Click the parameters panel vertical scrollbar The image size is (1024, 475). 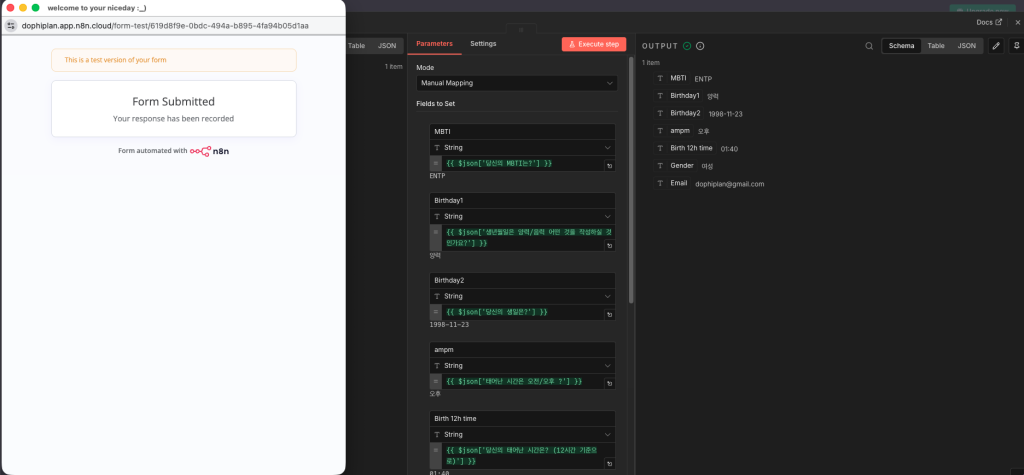(x=630, y=180)
